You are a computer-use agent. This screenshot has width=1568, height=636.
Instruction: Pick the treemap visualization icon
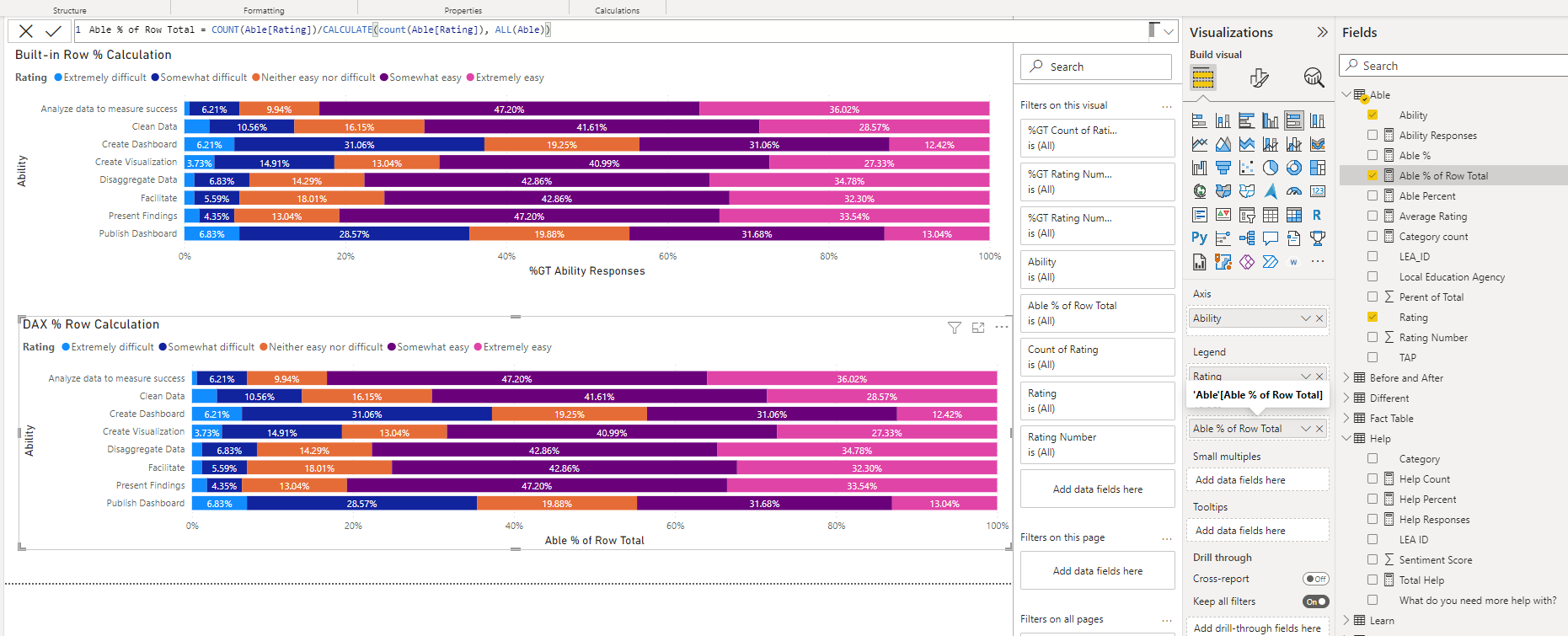pos(1318,168)
